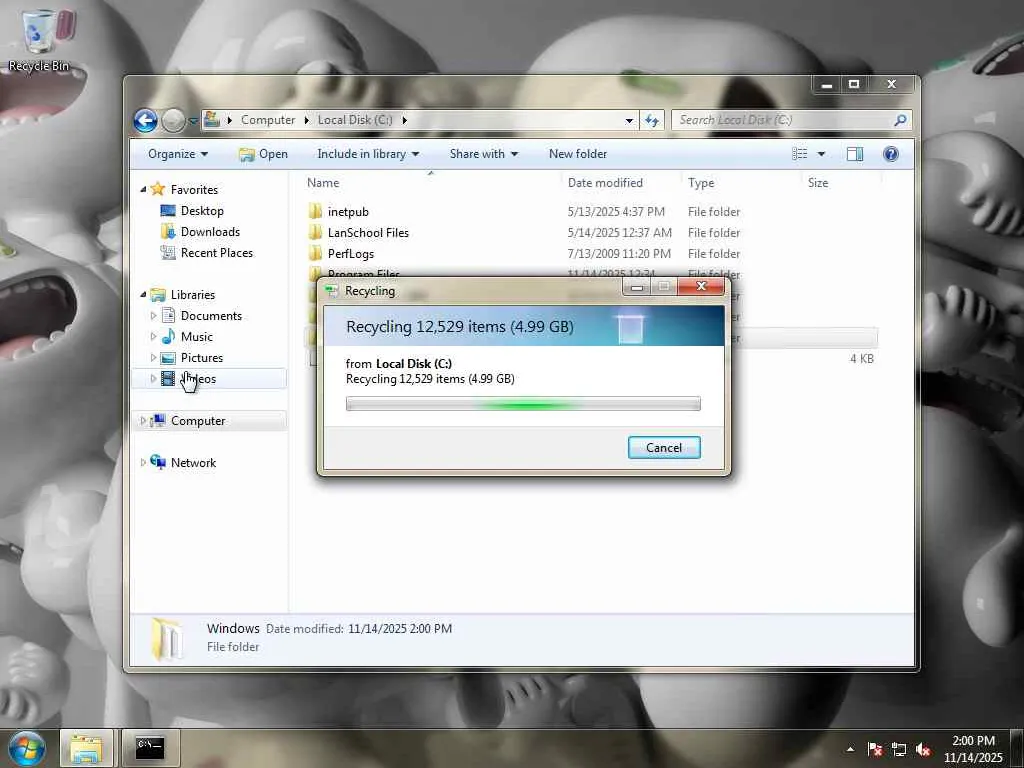Click the search magnifier icon
This screenshot has width=1024, height=768.
[x=901, y=120]
